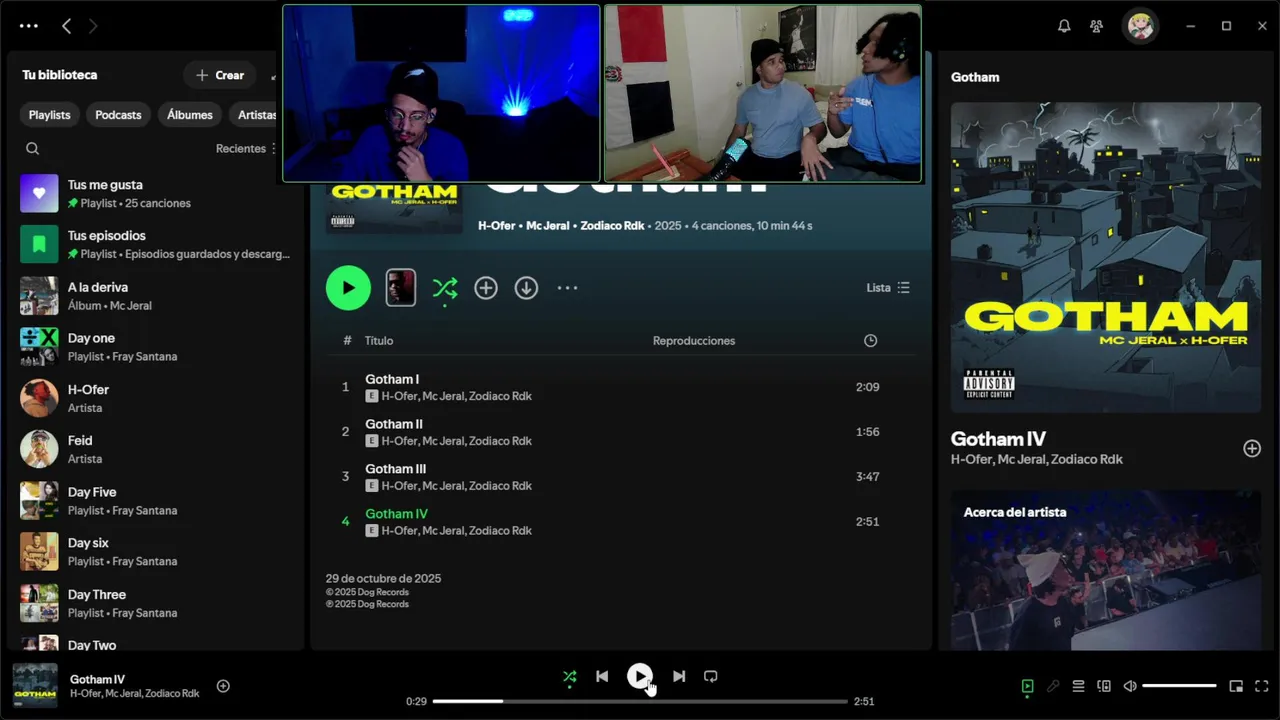This screenshot has width=1280, height=720.
Task: Open the user profile avatar
Action: (1141, 26)
